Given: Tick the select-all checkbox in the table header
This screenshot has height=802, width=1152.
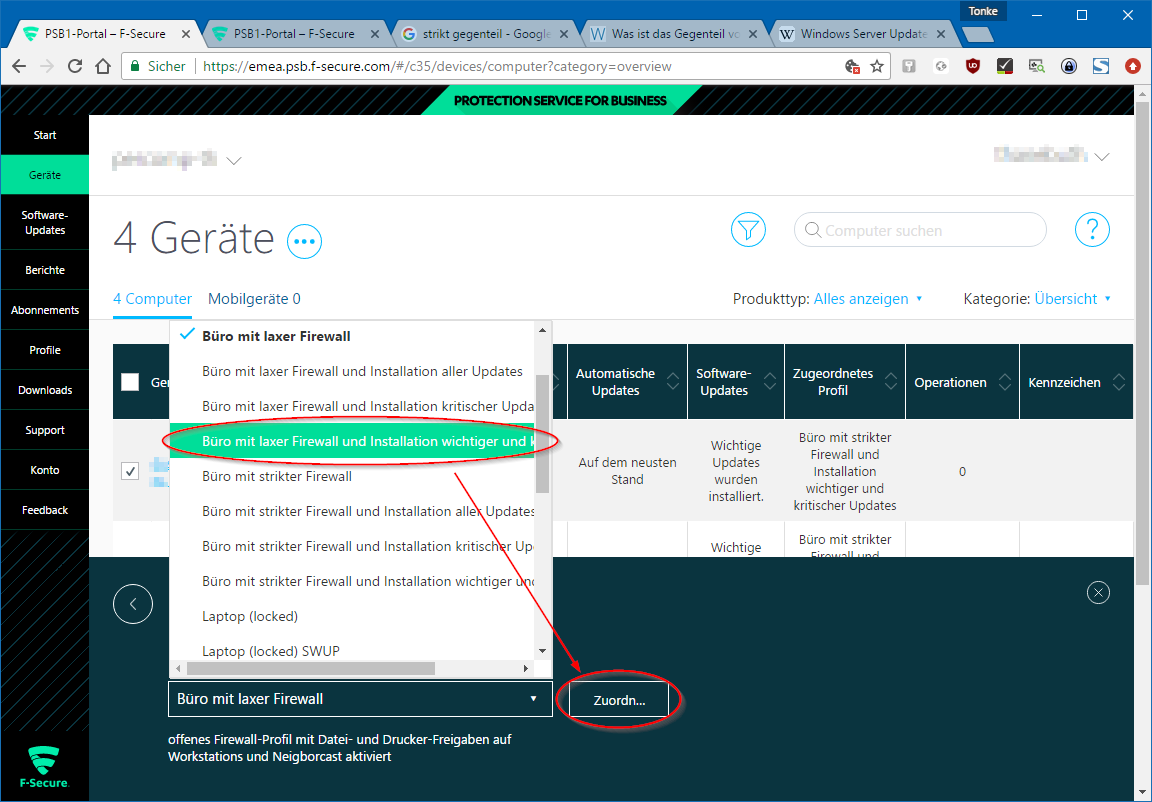Looking at the screenshot, I should click(130, 382).
